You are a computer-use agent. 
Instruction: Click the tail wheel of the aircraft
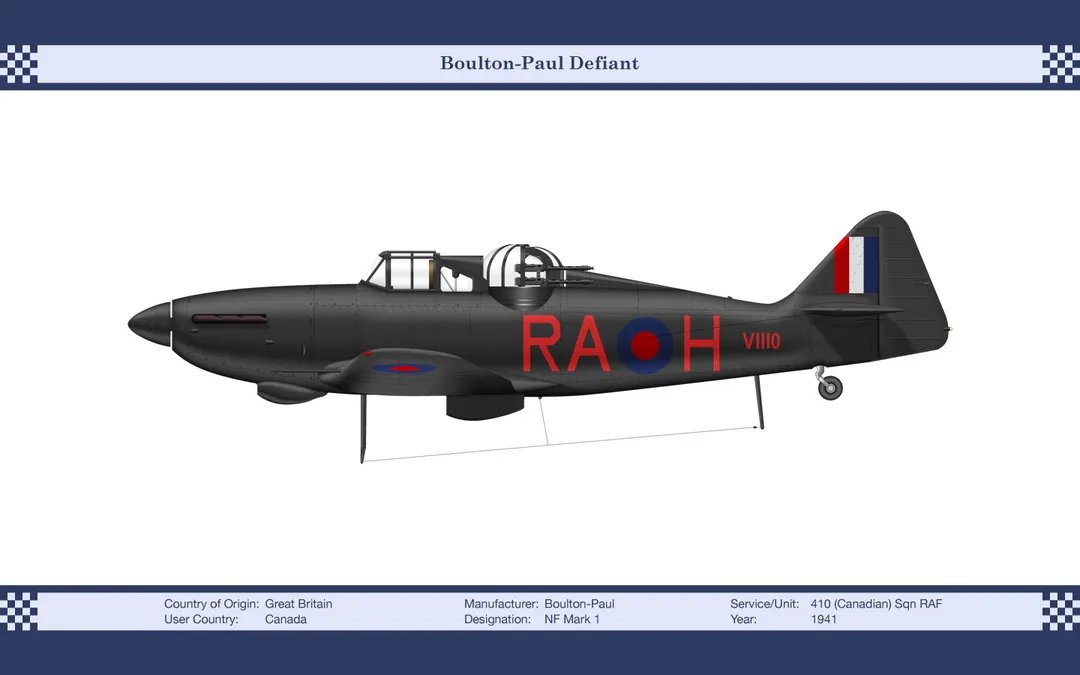[x=830, y=387]
